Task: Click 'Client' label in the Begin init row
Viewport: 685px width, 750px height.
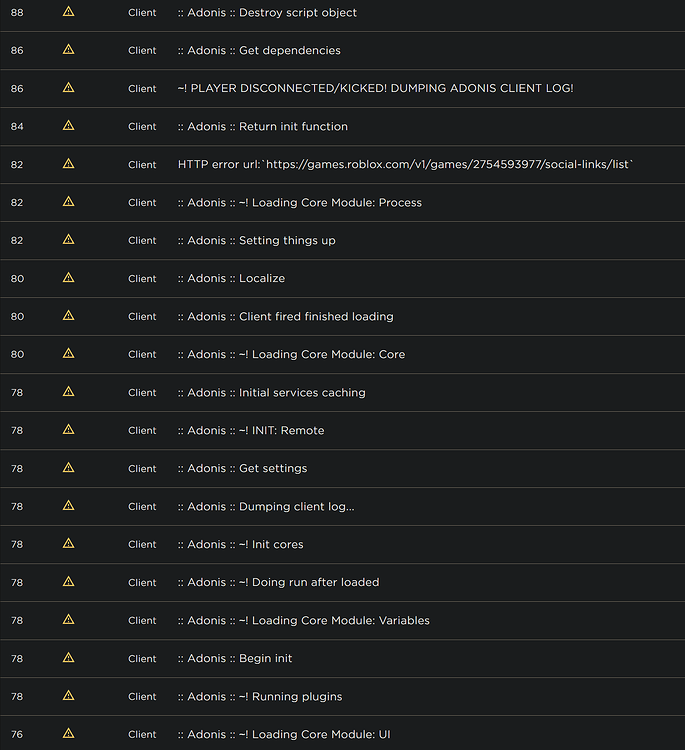Action: [x=142, y=659]
